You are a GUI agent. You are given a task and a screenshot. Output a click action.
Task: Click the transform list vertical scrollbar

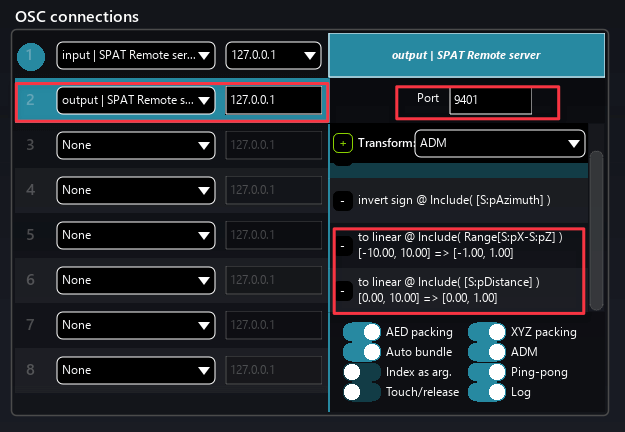click(x=596, y=230)
